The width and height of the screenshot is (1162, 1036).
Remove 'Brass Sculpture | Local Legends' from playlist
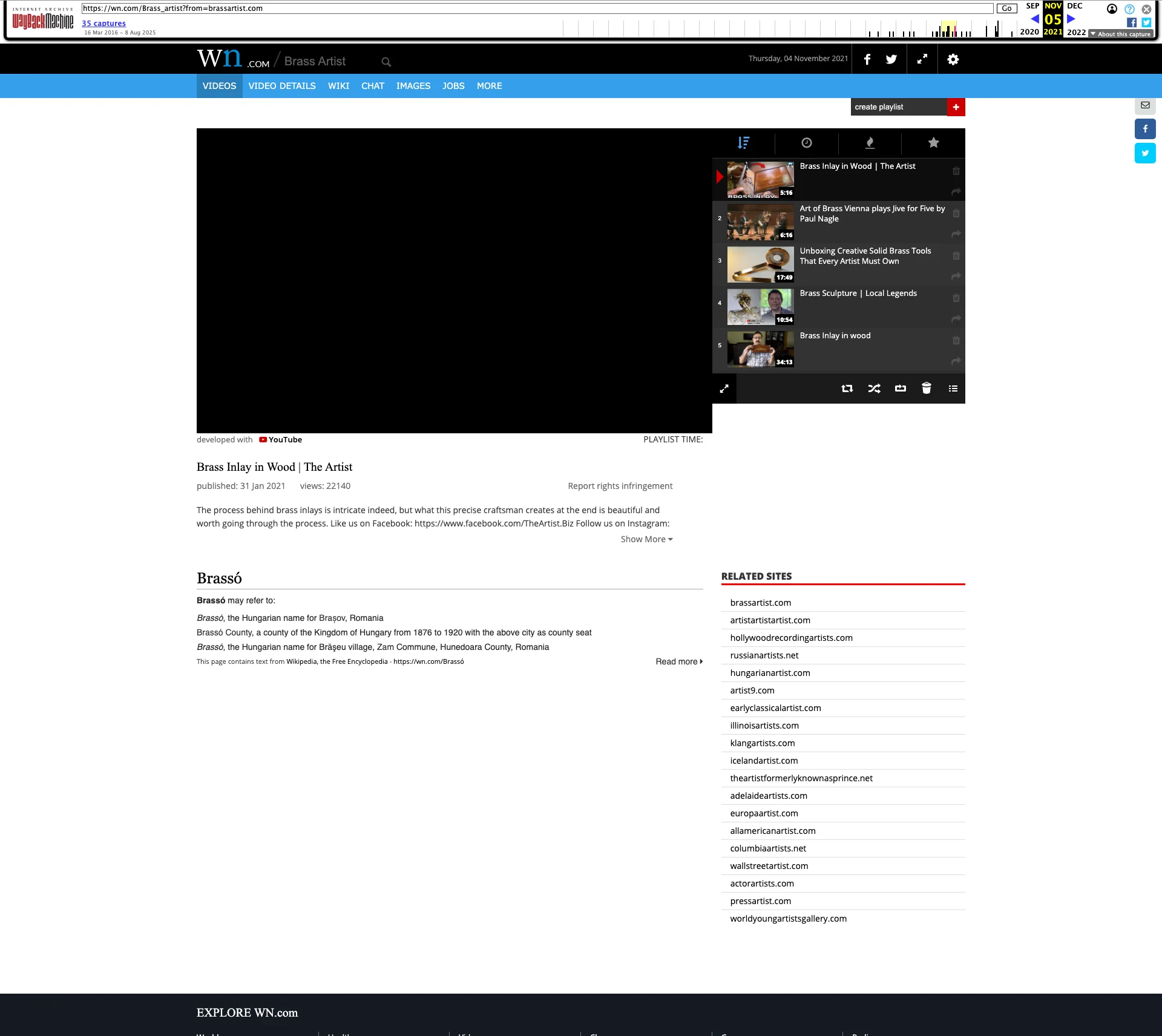coord(956,298)
